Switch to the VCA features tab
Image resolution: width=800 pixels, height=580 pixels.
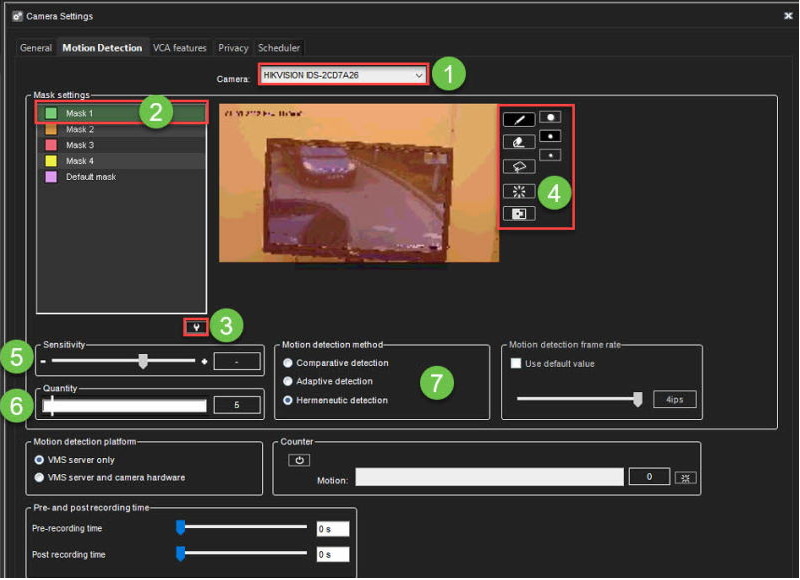point(179,48)
